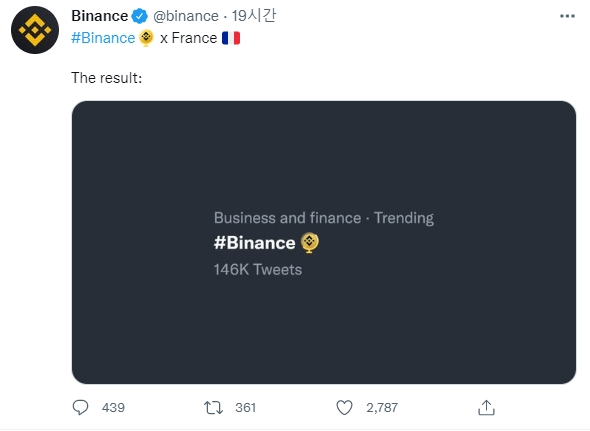Open the three-dot more options menu
Viewport: 590px width, 431px height.
click(567, 16)
